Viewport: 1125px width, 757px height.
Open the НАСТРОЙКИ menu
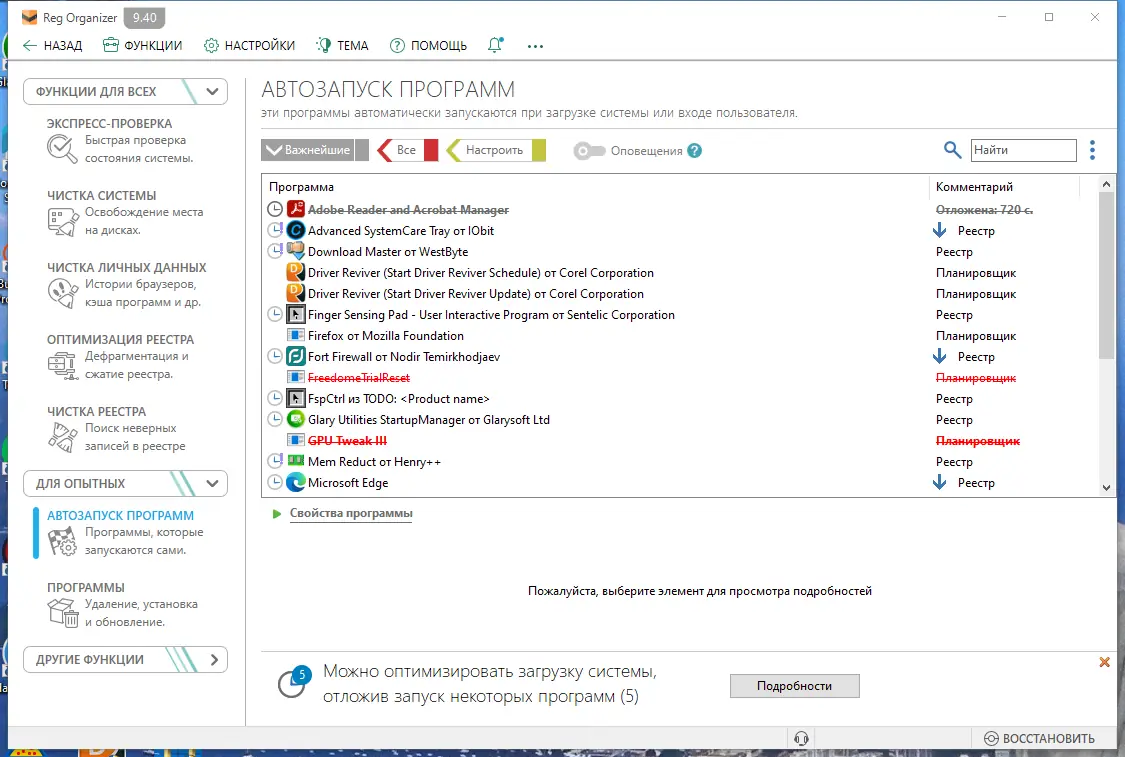point(249,45)
